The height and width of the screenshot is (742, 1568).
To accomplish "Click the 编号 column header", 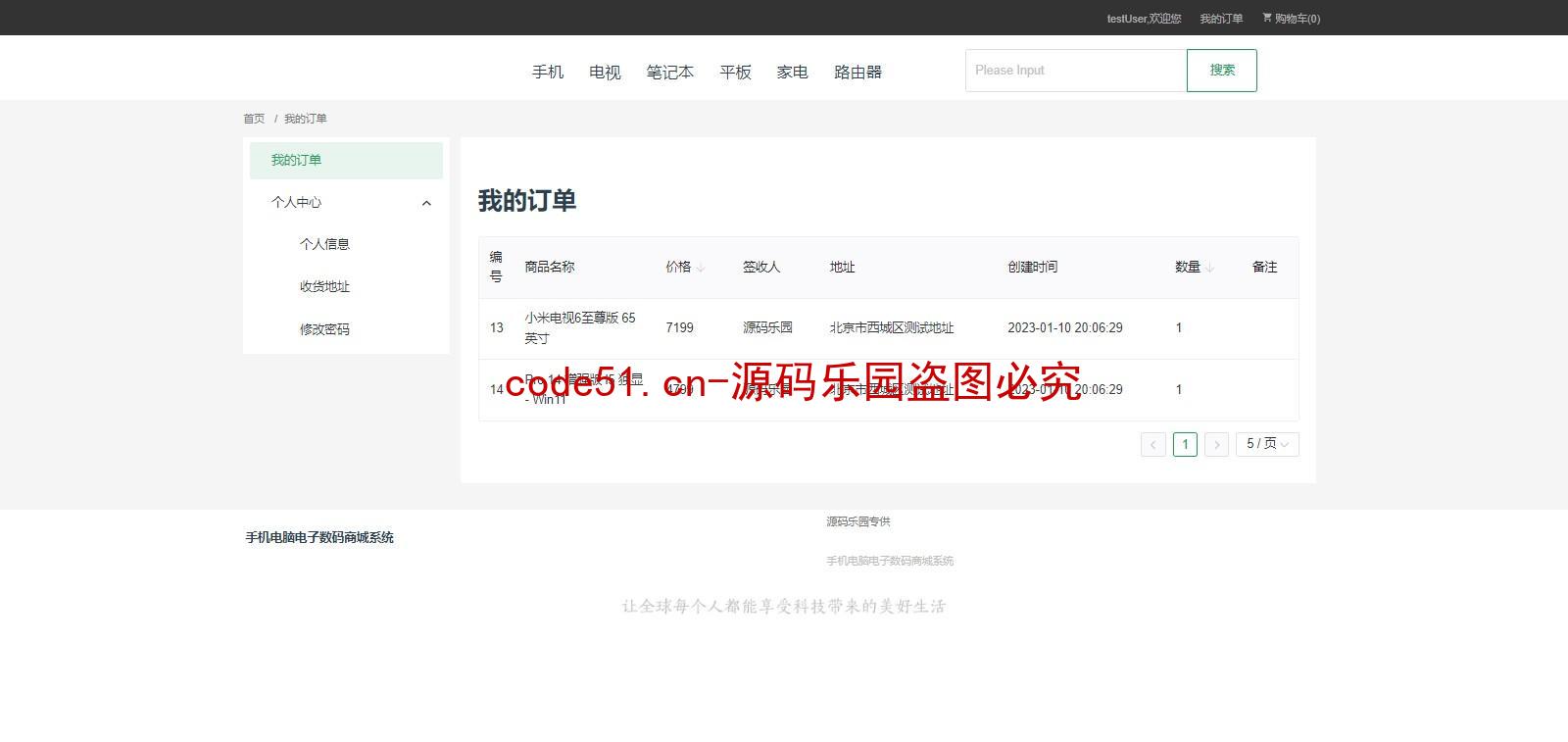I will pyautogui.click(x=496, y=267).
